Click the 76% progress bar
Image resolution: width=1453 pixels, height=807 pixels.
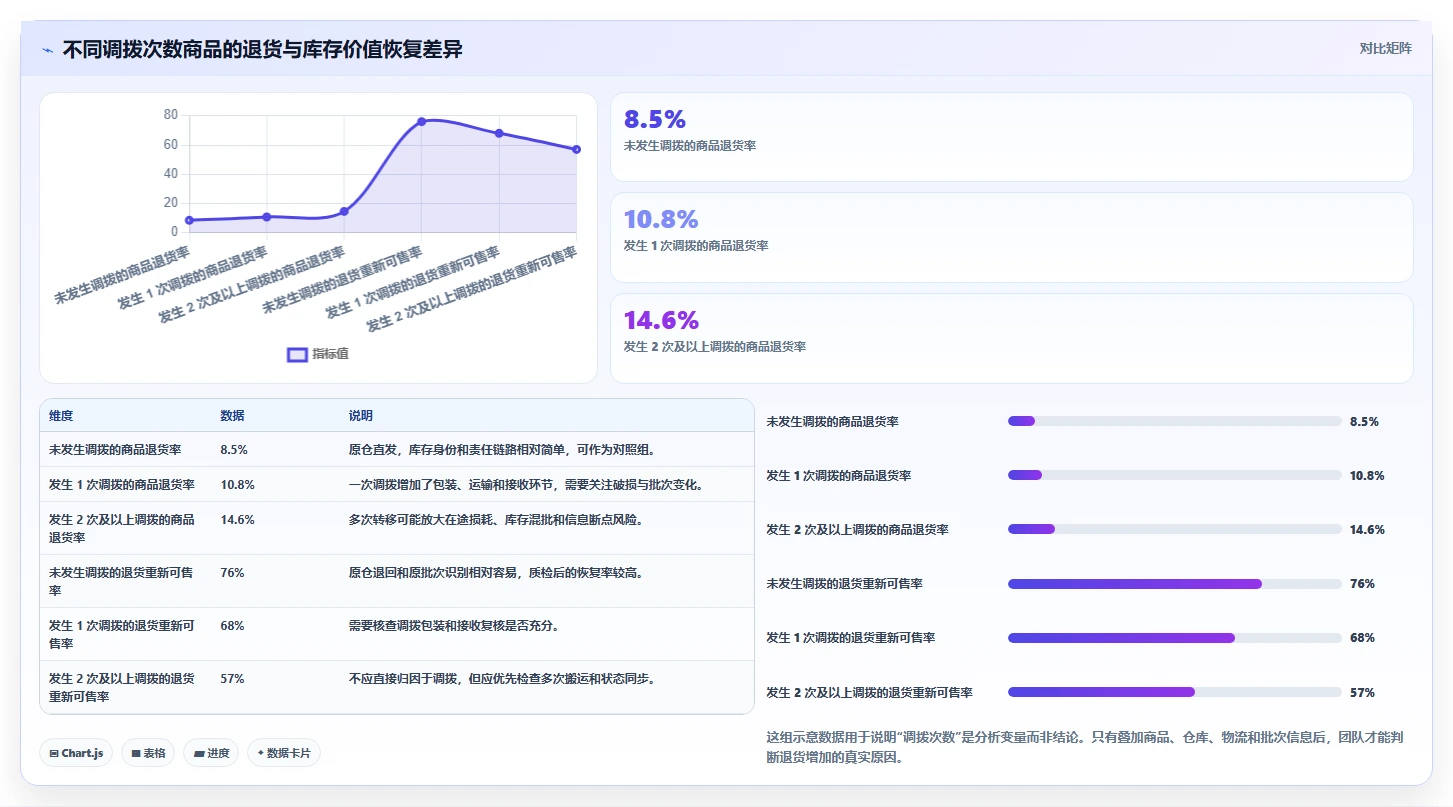coord(1174,584)
